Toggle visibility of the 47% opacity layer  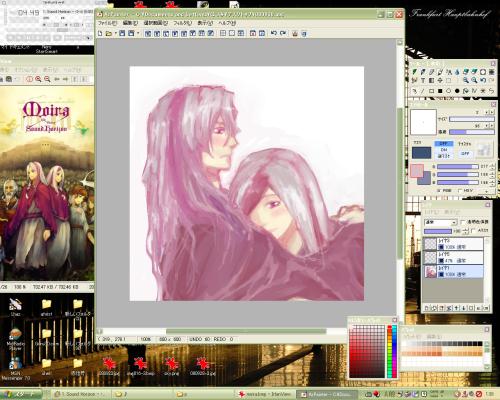pos(441,261)
